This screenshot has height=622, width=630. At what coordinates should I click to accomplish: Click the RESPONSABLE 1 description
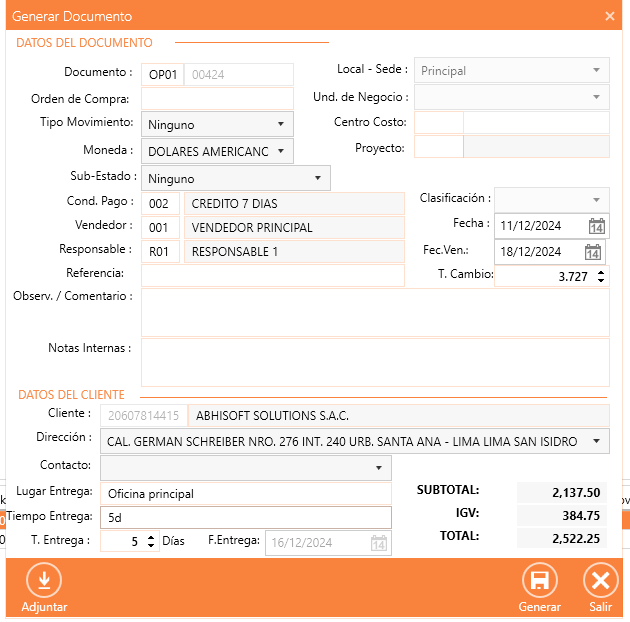click(295, 252)
